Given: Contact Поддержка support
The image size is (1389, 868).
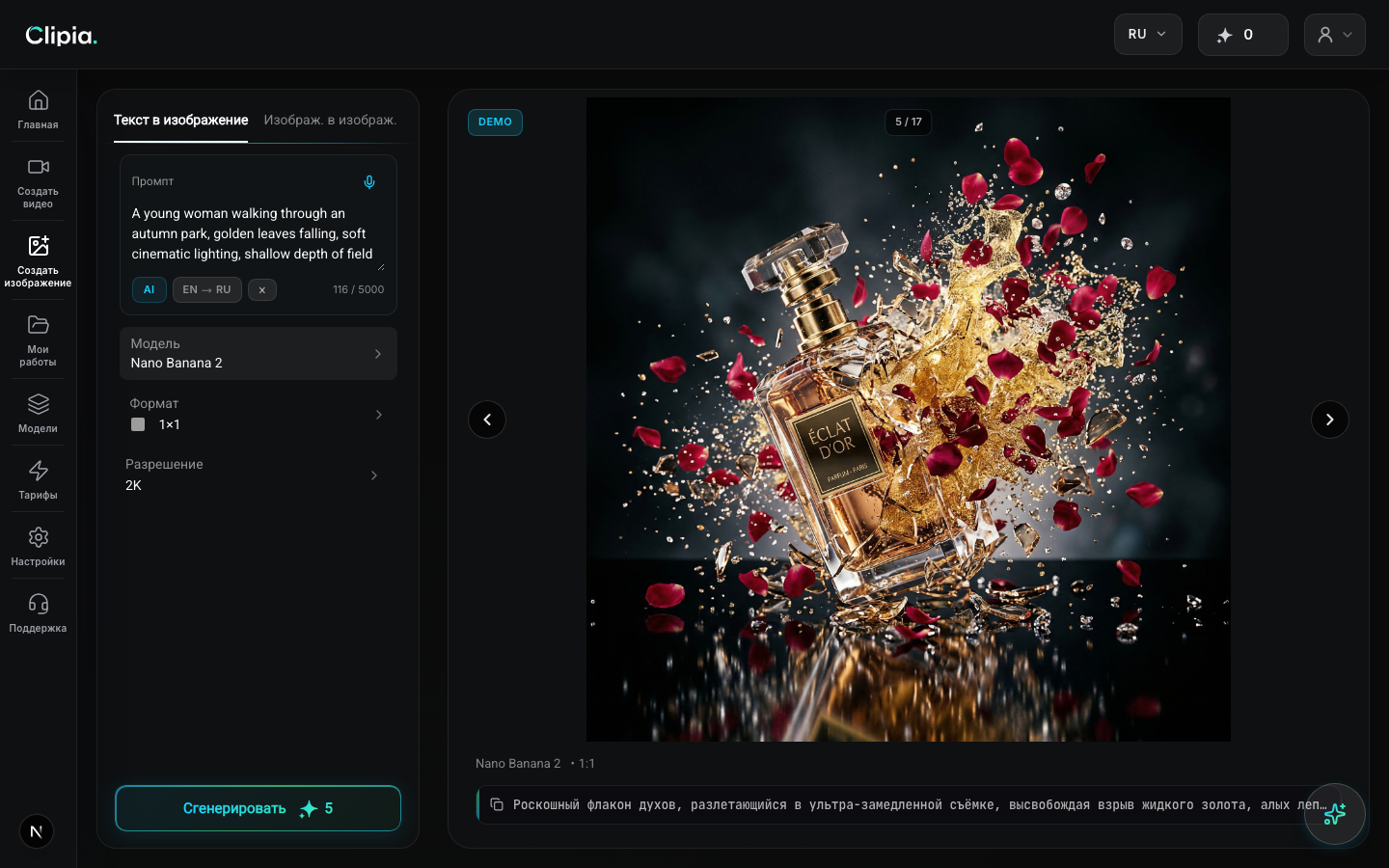Looking at the screenshot, I should [38, 612].
